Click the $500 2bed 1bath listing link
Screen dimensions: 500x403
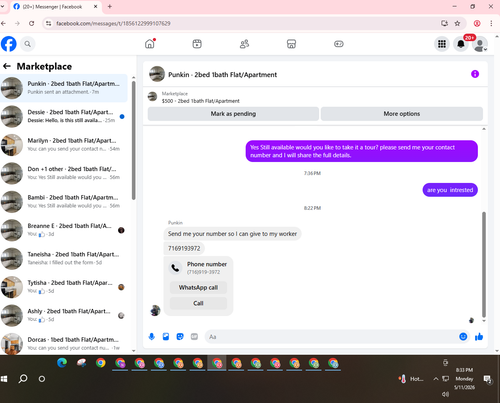pyautogui.click(x=200, y=101)
